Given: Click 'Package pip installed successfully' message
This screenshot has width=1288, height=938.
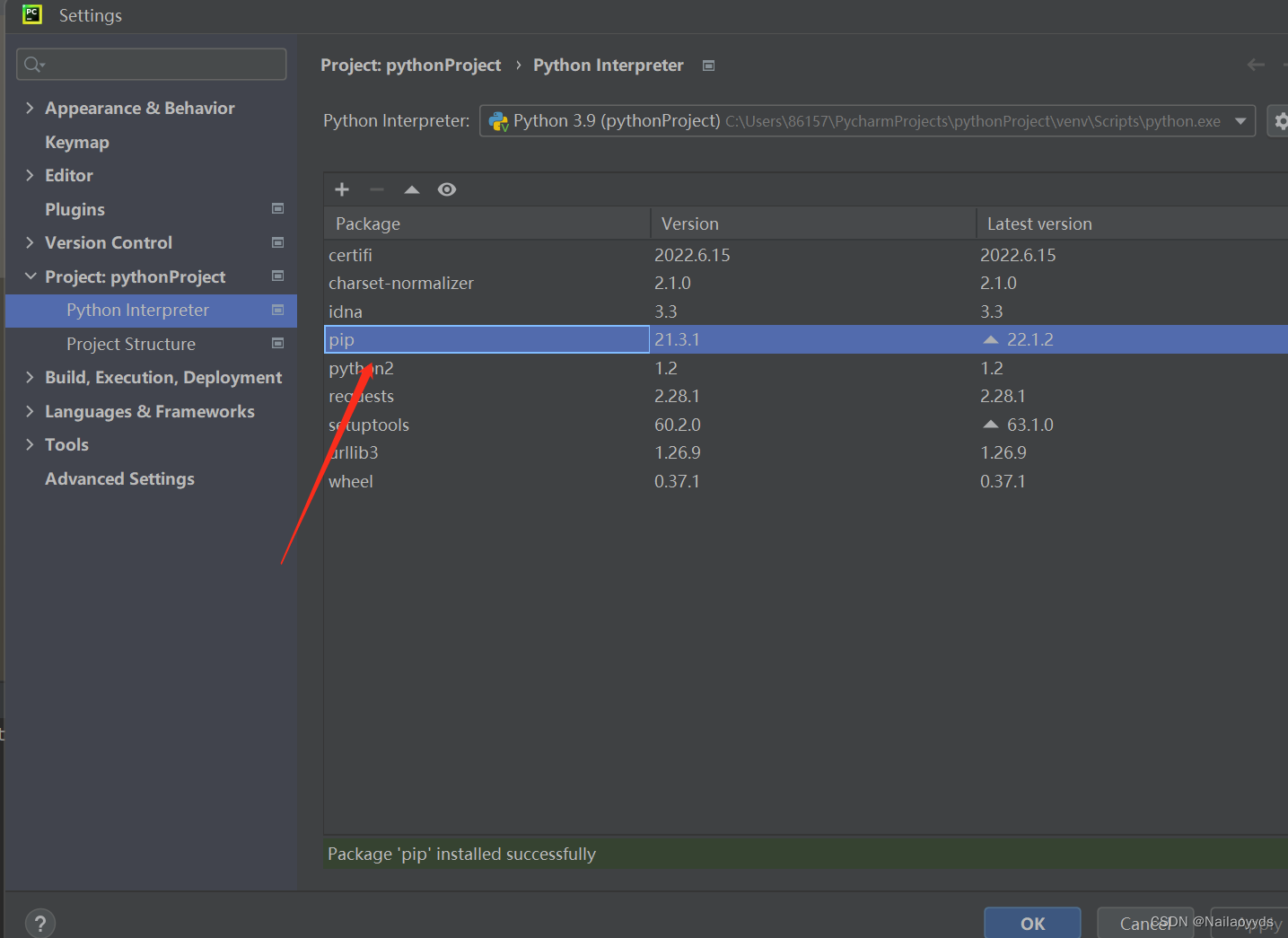Looking at the screenshot, I should click(461, 854).
